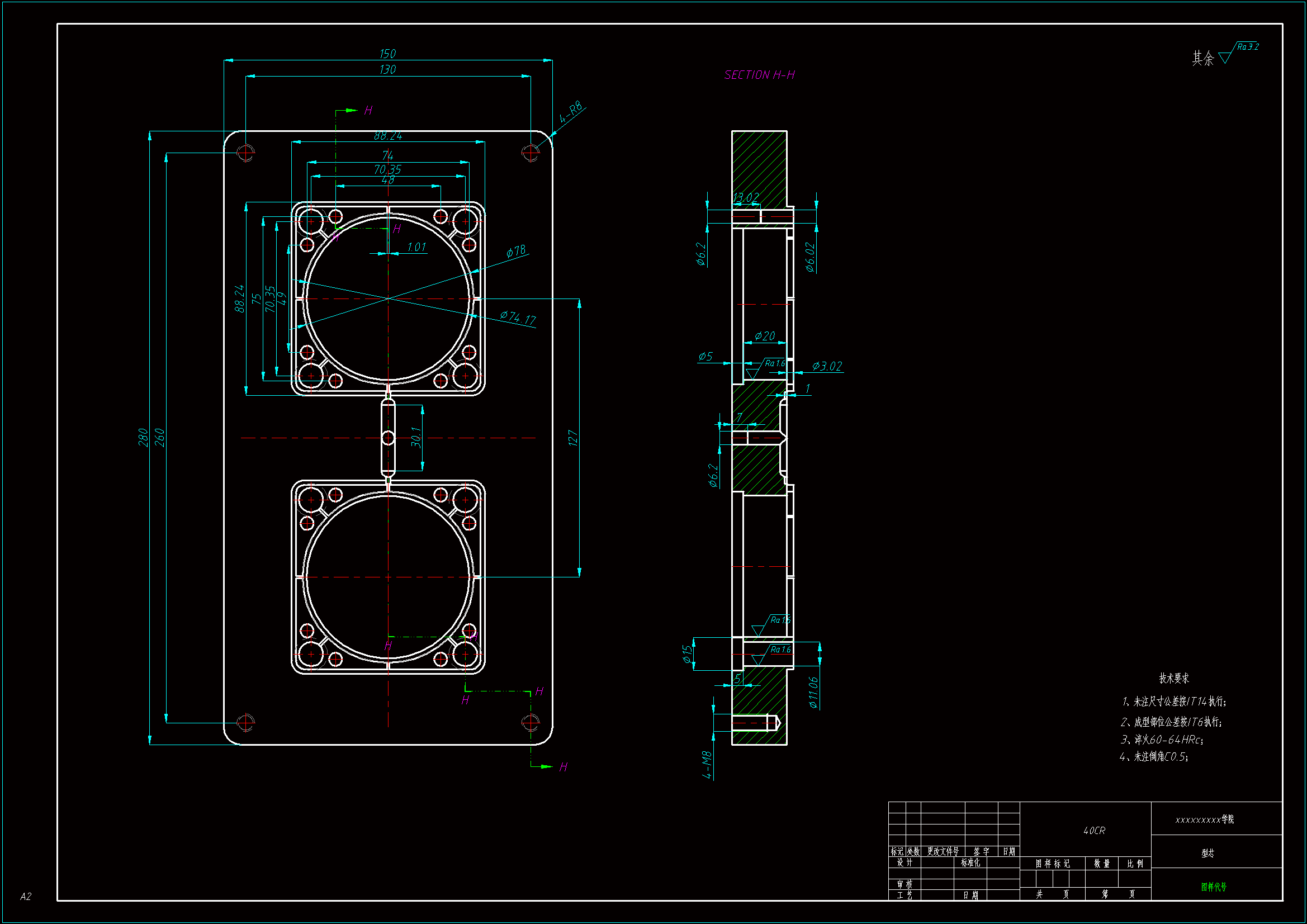Click the xxxxxxxxx学院 title cell
The height and width of the screenshot is (924, 1307).
pyautogui.click(x=1204, y=819)
